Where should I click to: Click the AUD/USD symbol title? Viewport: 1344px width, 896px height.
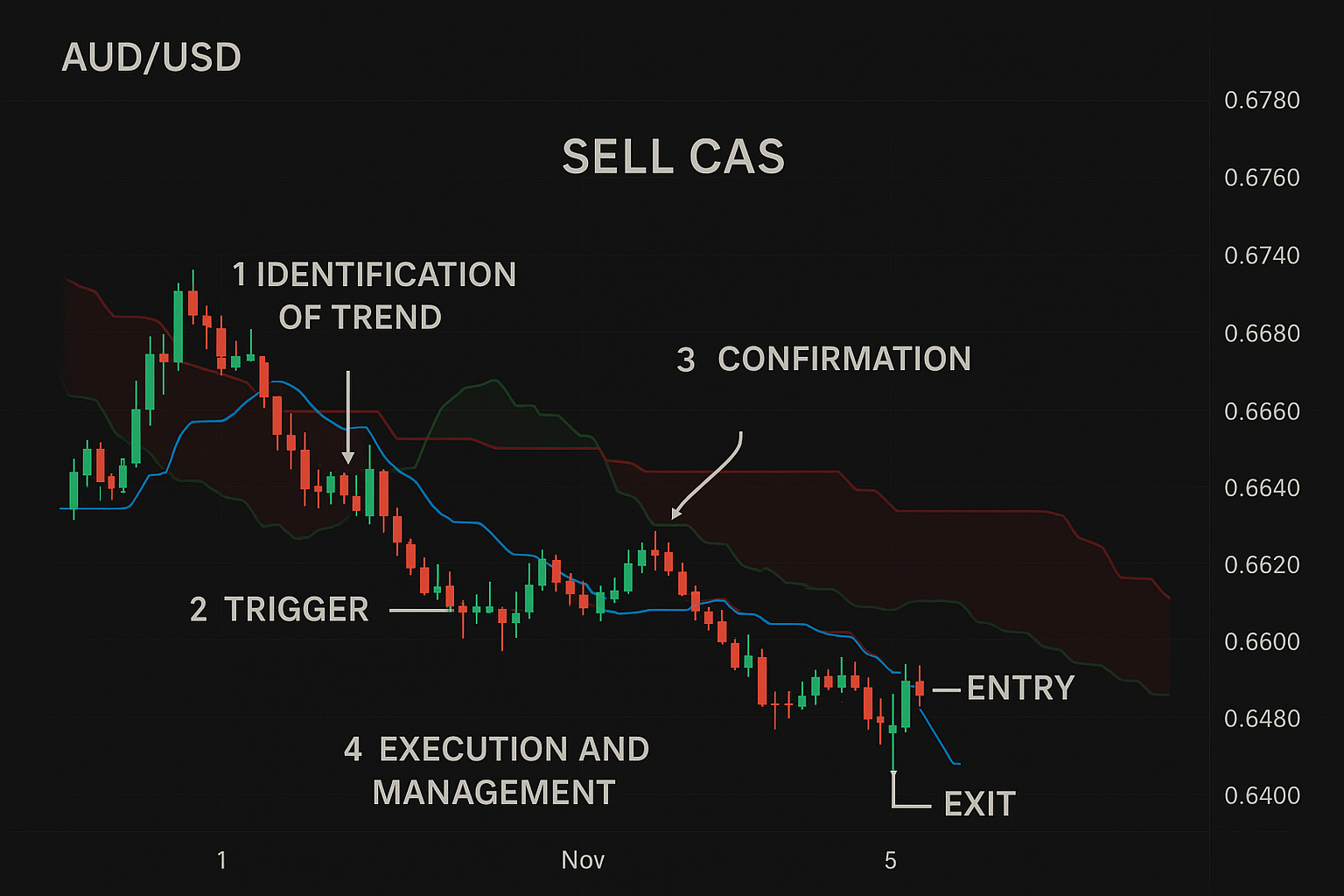[x=151, y=58]
